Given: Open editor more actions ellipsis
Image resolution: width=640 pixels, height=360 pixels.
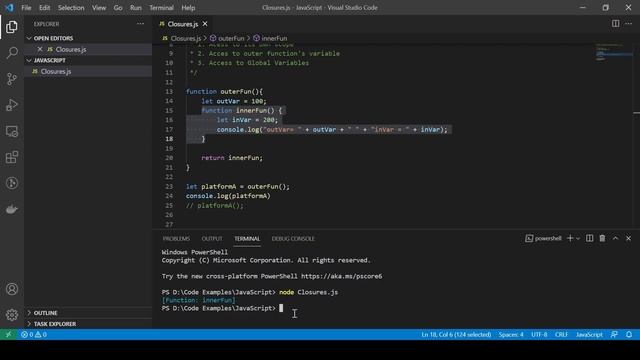Looking at the screenshot, I should coord(629,24).
